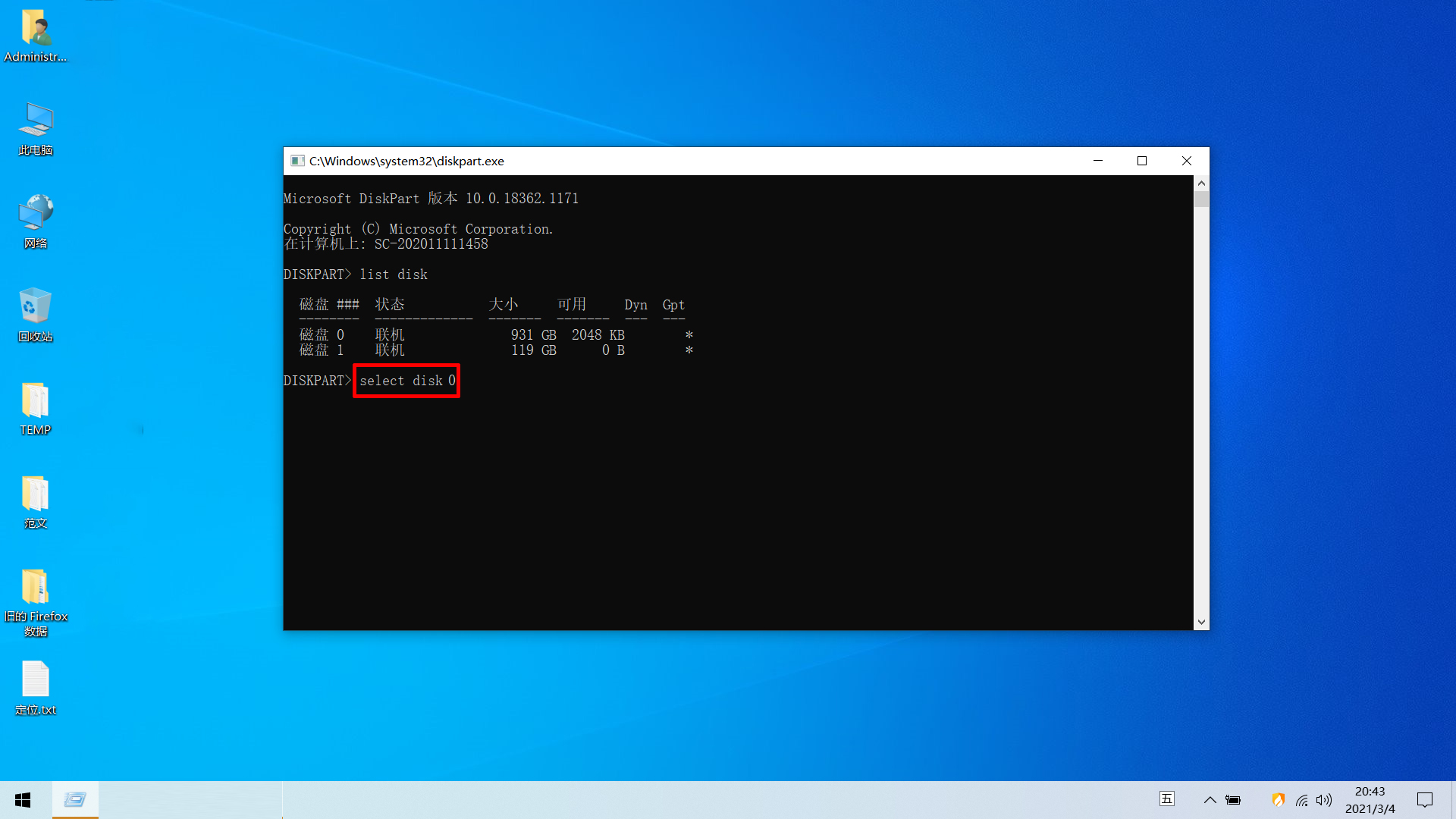Click the '磁盘 1' row label
This screenshot has height=819, width=1456.
pyautogui.click(x=322, y=350)
